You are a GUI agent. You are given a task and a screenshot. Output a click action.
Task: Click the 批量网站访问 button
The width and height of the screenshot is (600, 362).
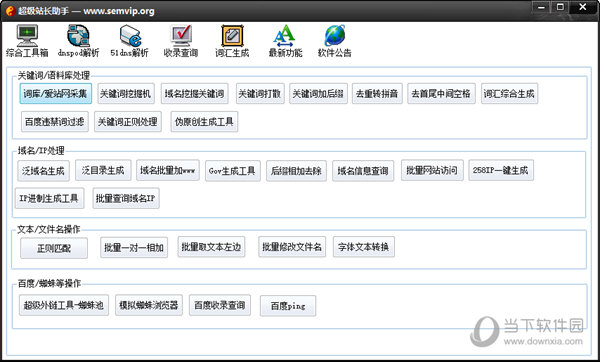pos(432,170)
